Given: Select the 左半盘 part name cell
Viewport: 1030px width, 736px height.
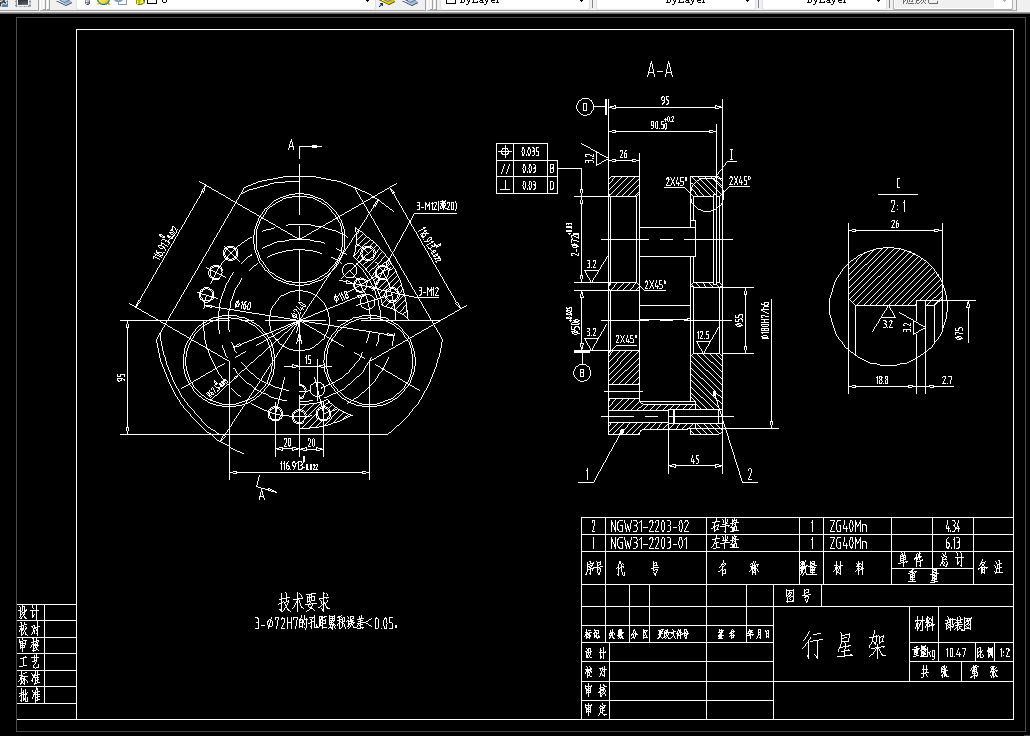Looking at the screenshot, I should (x=725, y=543).
